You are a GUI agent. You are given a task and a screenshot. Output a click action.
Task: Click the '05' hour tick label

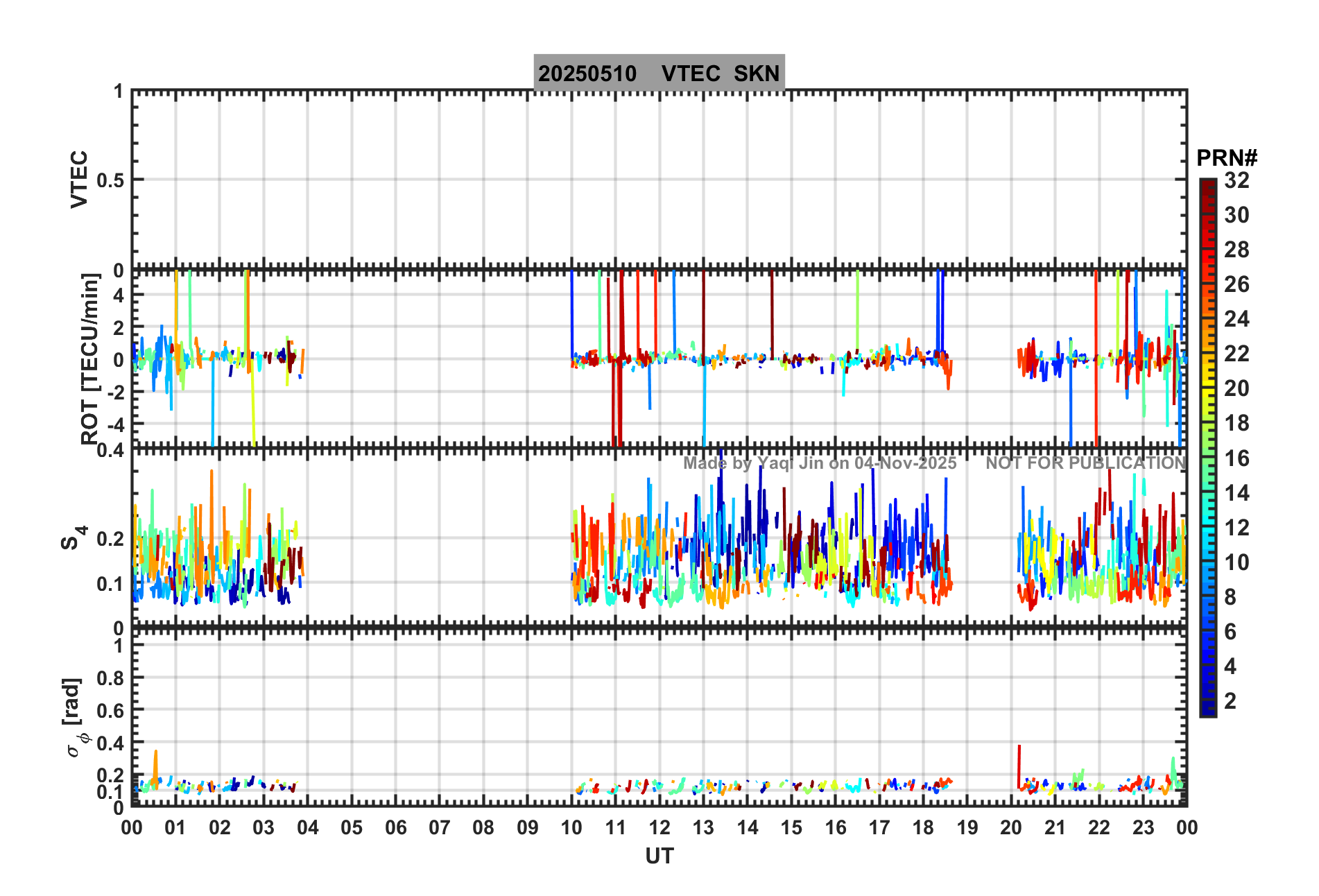point(352,827)
